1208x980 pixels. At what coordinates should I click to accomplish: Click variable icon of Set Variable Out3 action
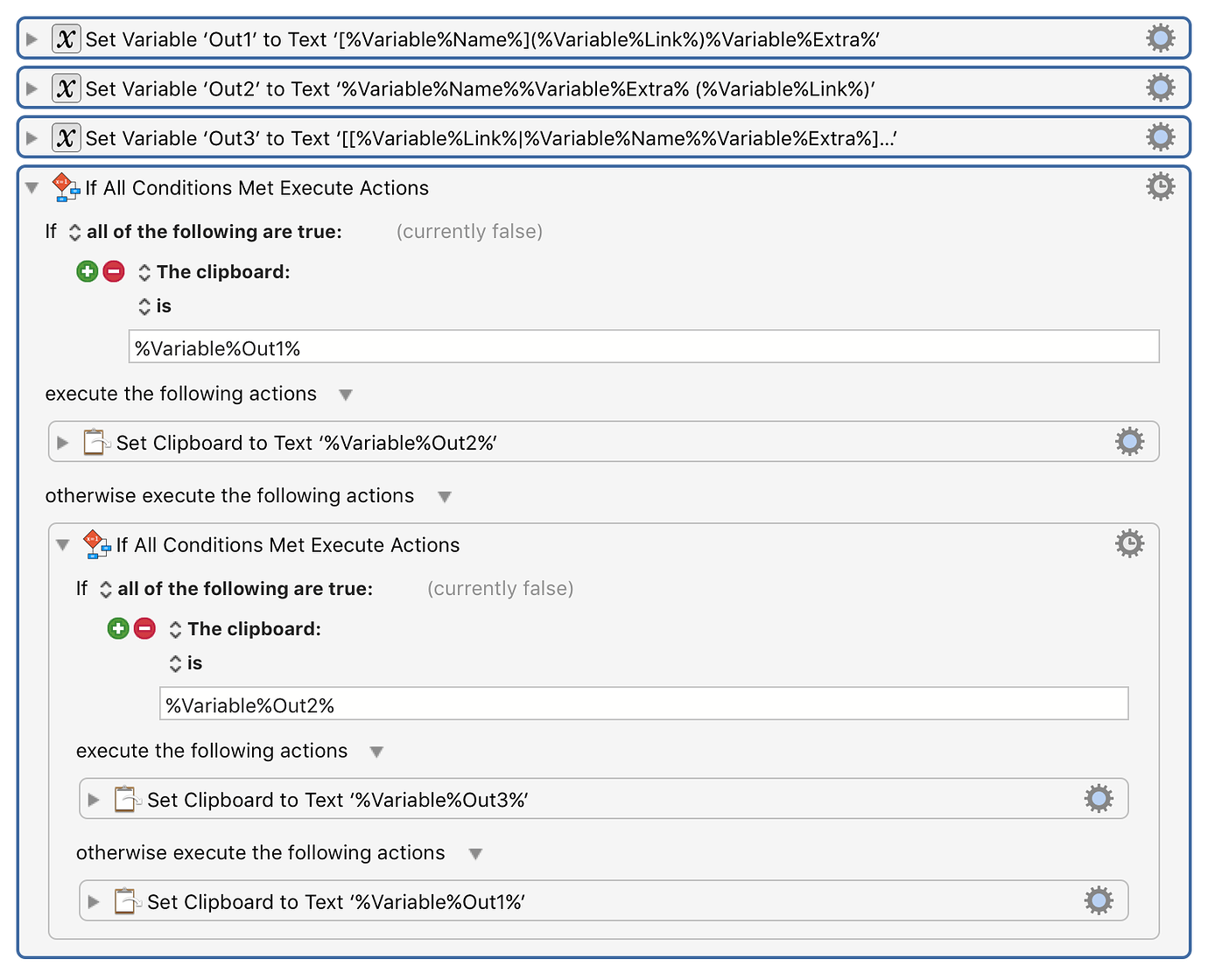tap(66, 138)
